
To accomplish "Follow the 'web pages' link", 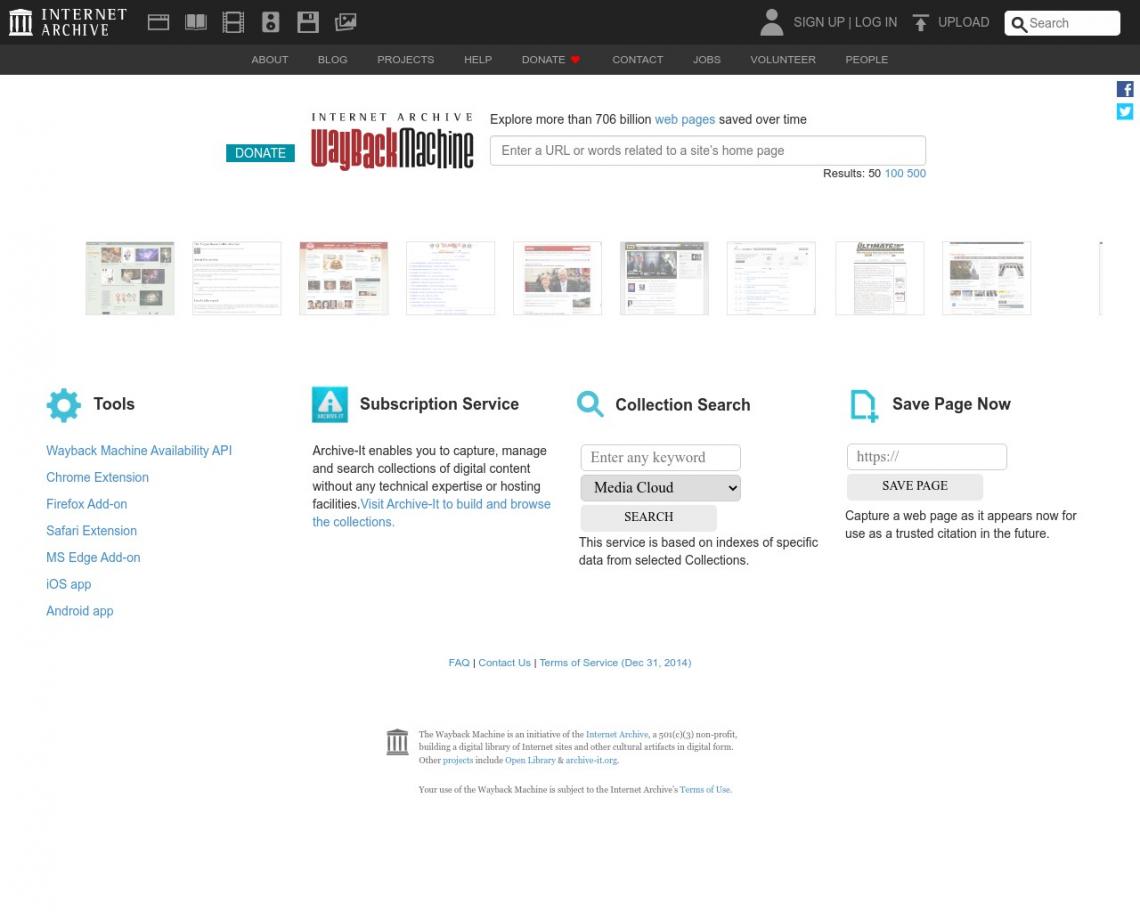I will tap(685, 119).
